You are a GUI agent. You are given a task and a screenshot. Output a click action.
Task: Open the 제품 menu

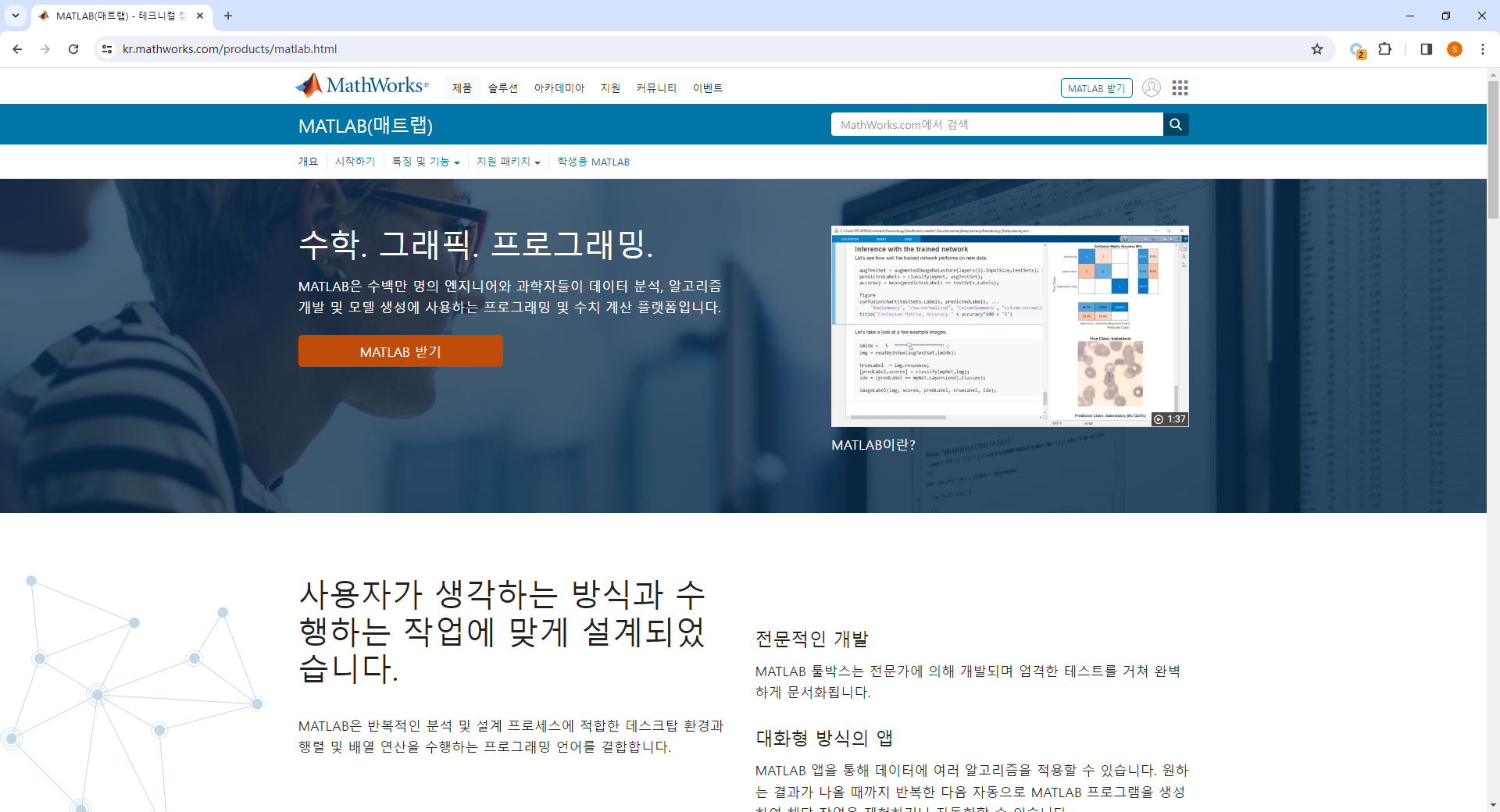click(462, 88)
